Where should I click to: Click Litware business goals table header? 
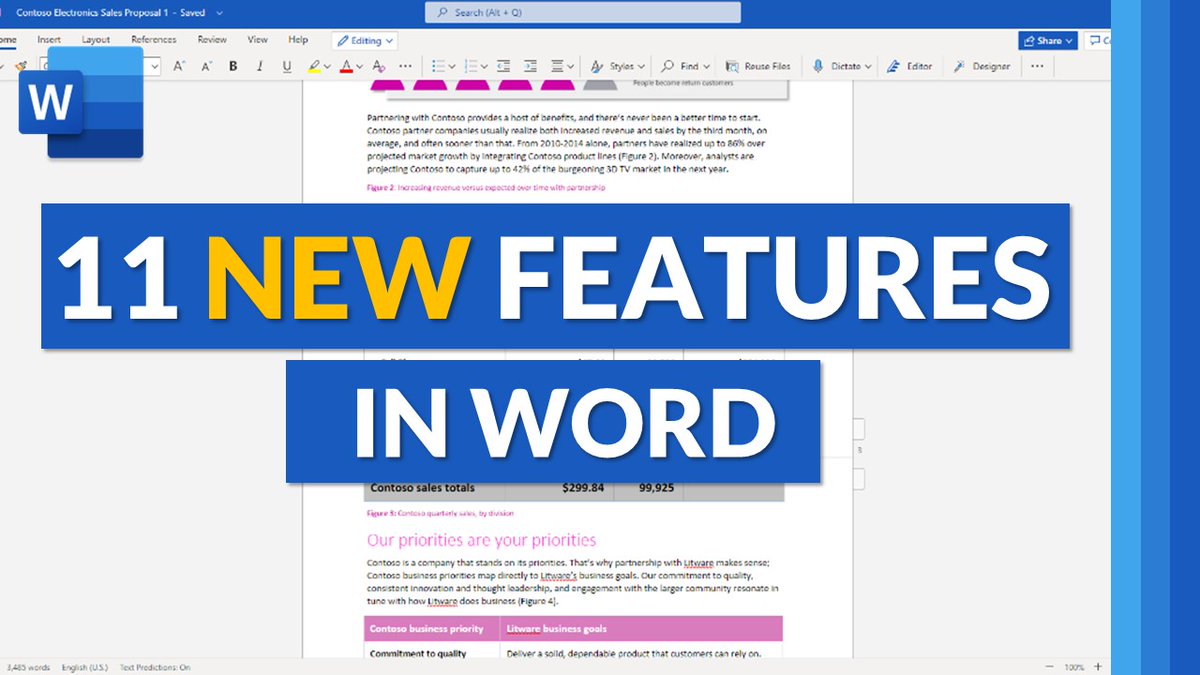[641, 629]
